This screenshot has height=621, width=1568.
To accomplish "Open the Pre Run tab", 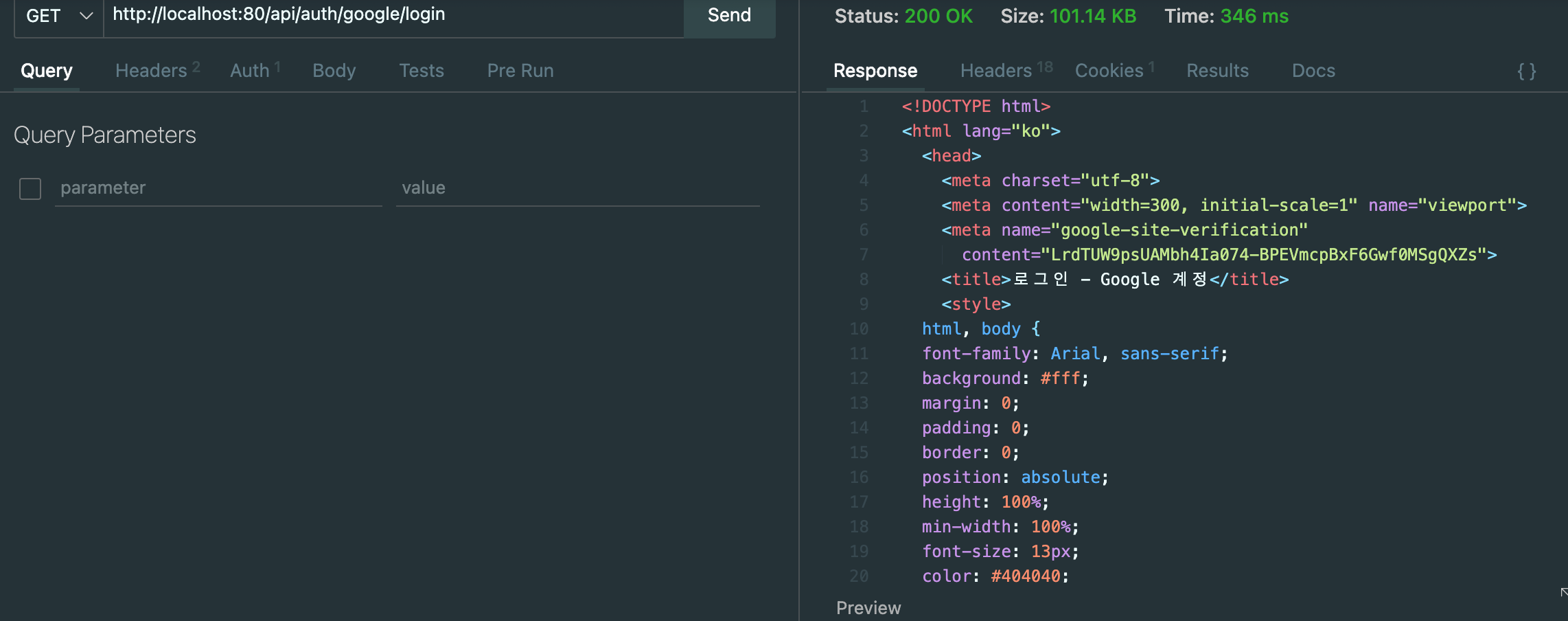I will [x=520, y=70].
